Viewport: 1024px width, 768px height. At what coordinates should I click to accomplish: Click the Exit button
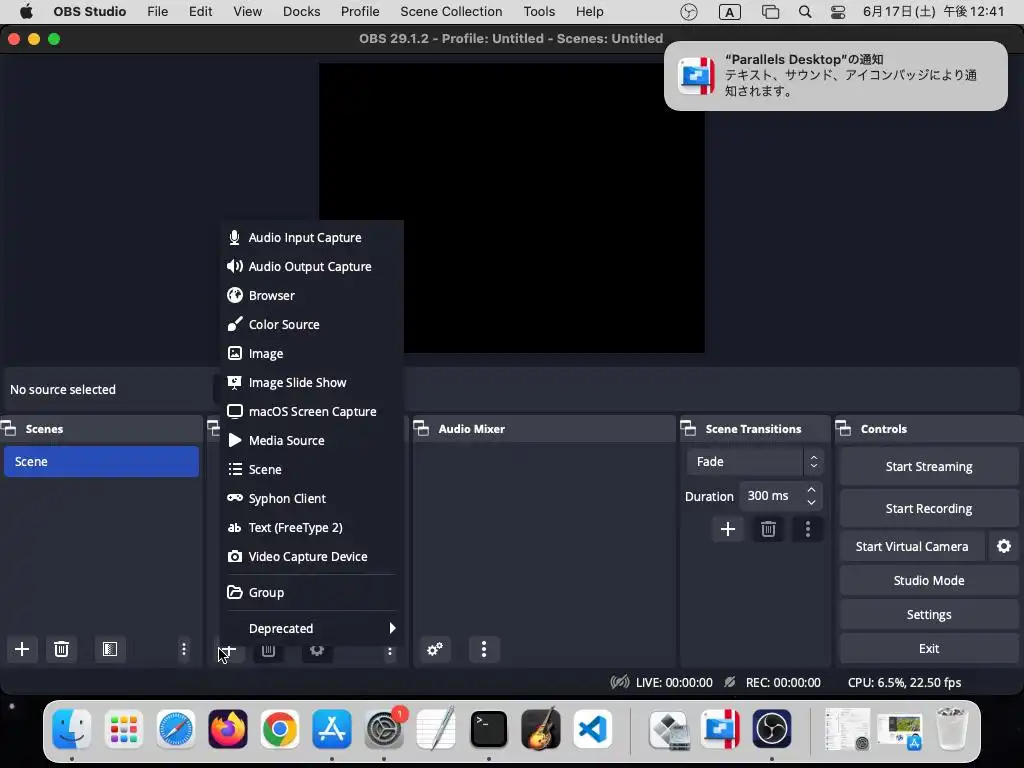pyautogui.click(x=929, y=648)
